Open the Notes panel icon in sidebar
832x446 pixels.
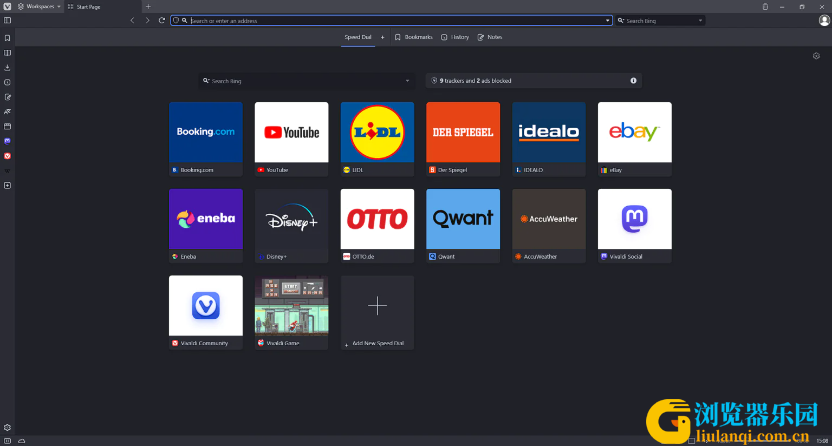pos(7,97)
